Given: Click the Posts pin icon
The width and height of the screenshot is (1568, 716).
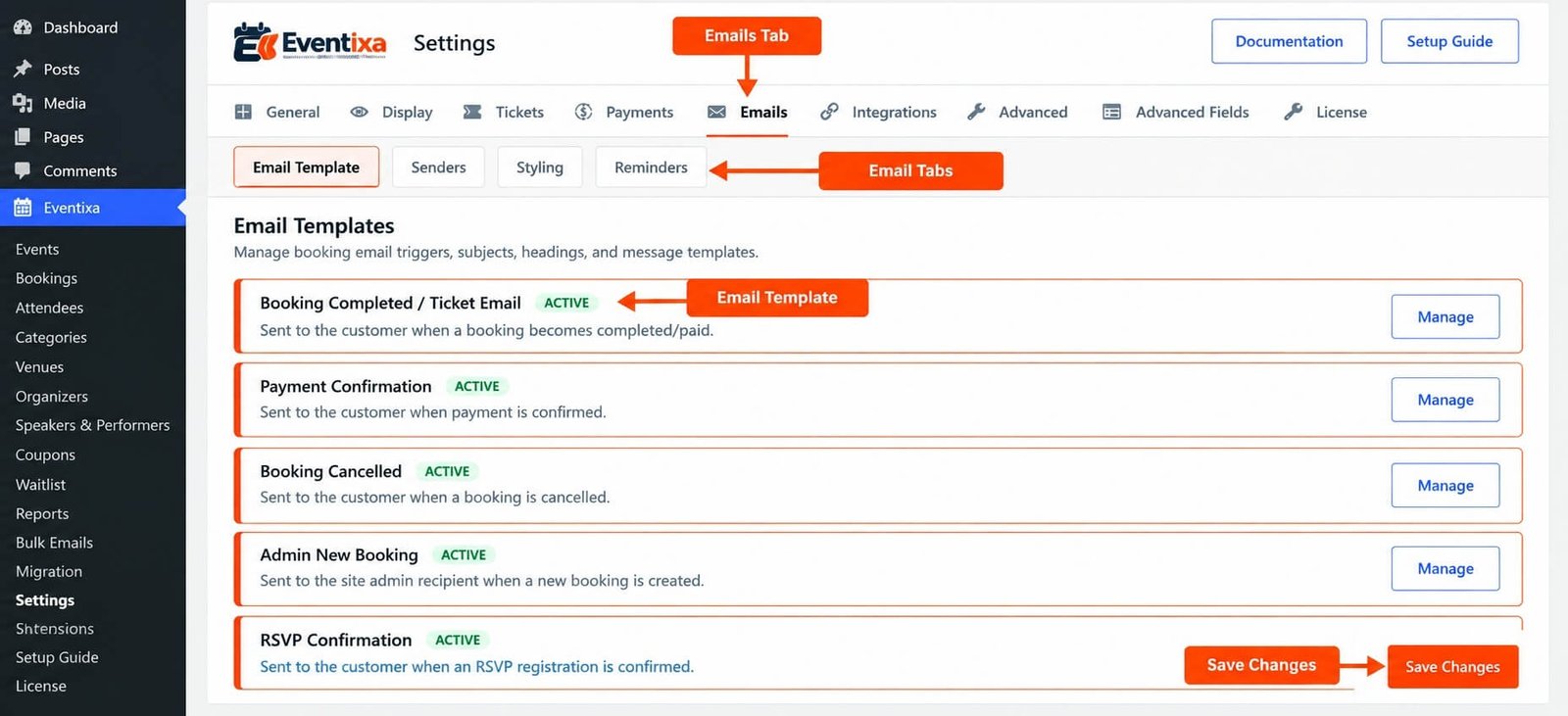Looking at the screenshot, I should point(23,69).
